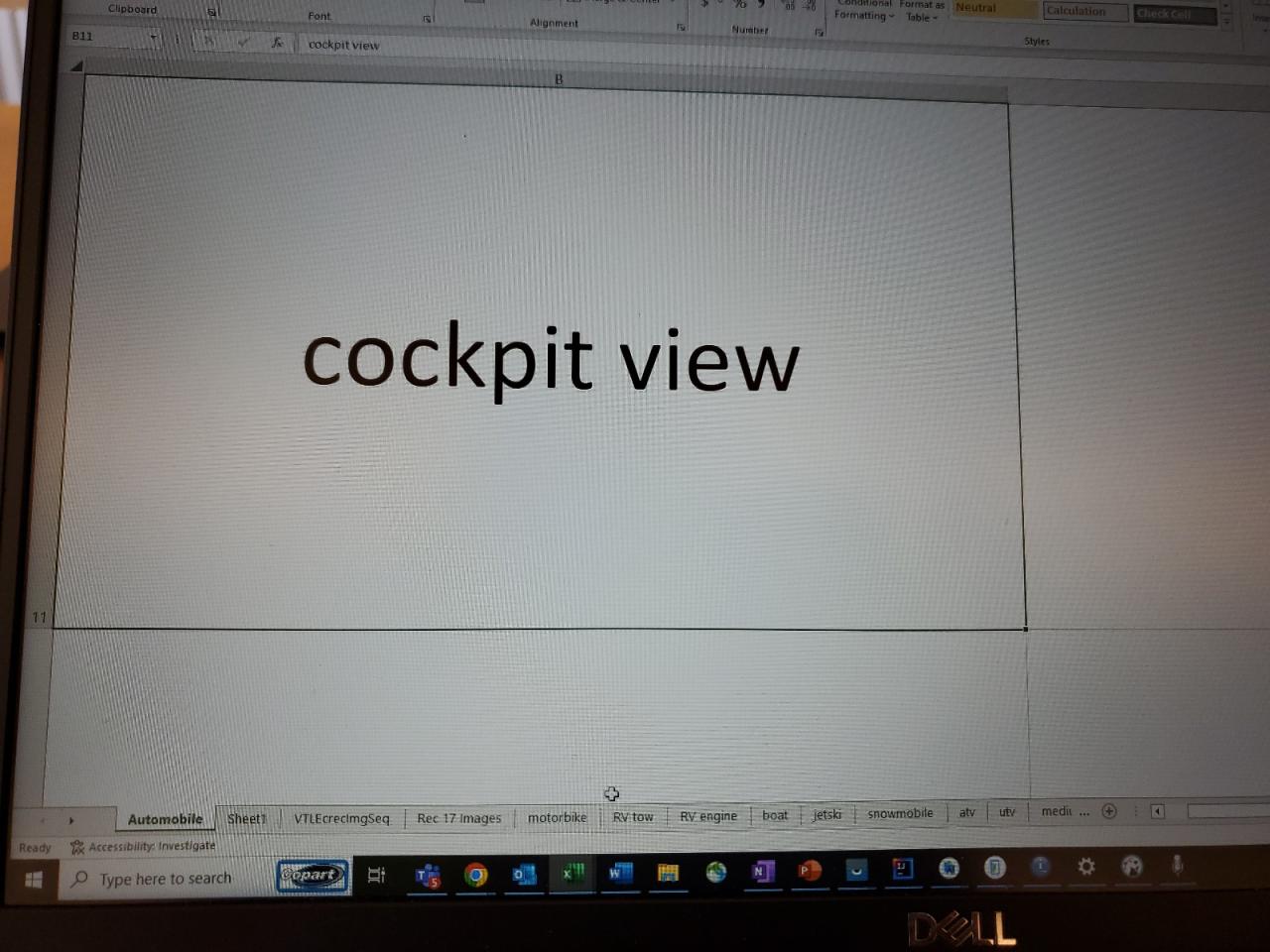Open the Conditional Formatting dropdown
This screenshot has width=1270, height=952.
pos(864,10)
